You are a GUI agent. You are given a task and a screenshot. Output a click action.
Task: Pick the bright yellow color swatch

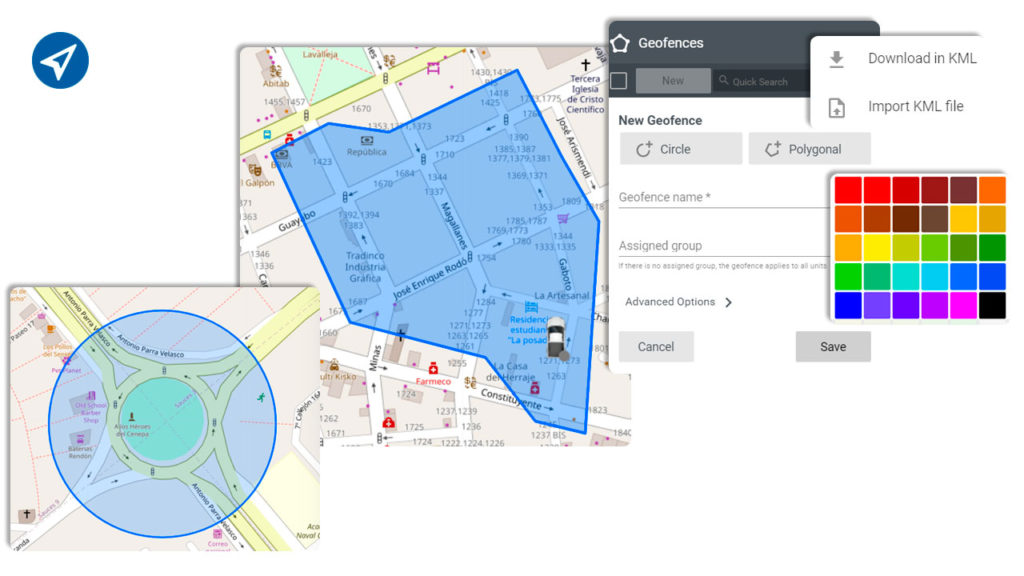point(876,248)
